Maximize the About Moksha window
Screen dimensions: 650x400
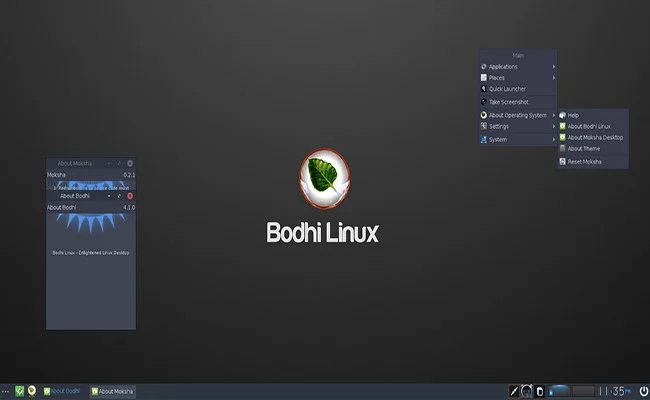tap(119, 163)
